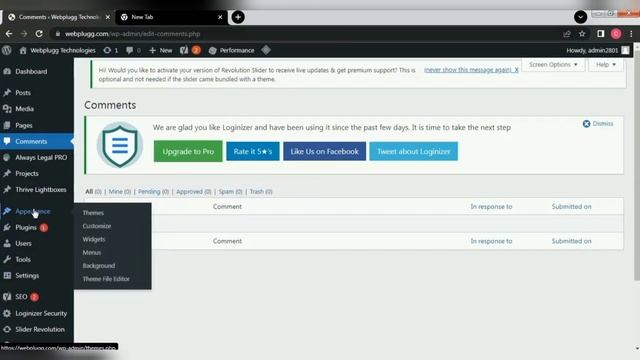Bookmark this page with star icon

(x=582, y=34)
